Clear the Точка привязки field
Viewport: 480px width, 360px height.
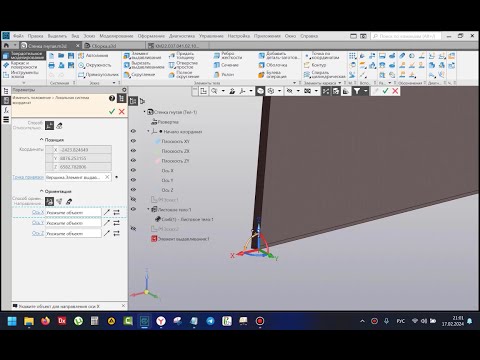(x=107, y=177)
